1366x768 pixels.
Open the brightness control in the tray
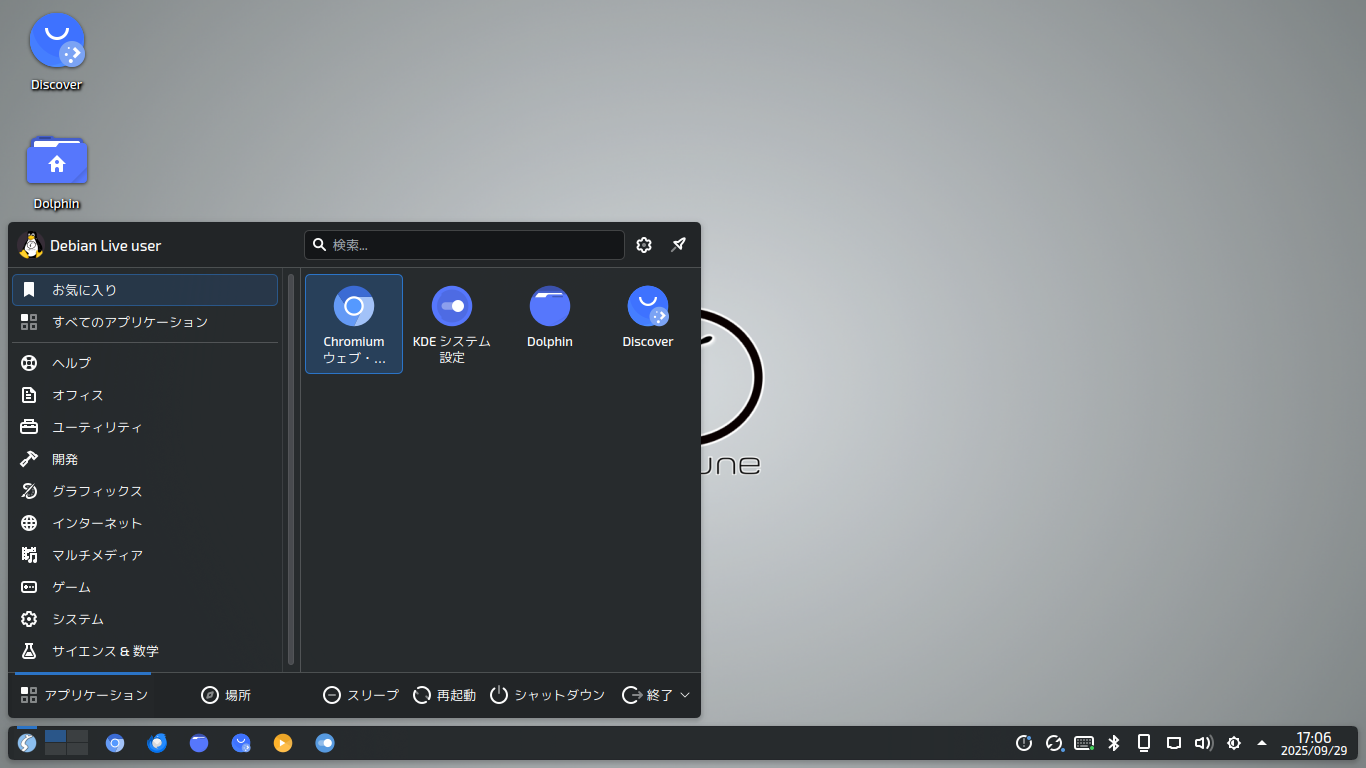tap(1234, 743)
